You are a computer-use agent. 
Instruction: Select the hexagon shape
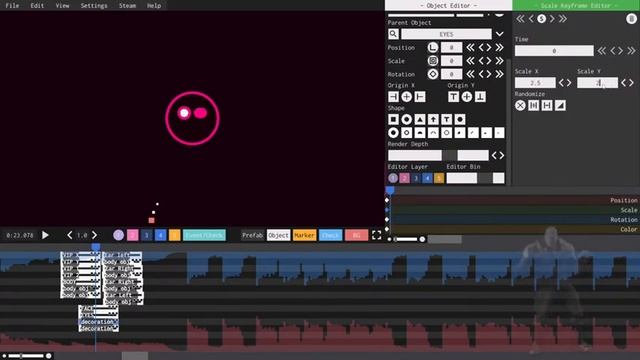pos(460,119)
